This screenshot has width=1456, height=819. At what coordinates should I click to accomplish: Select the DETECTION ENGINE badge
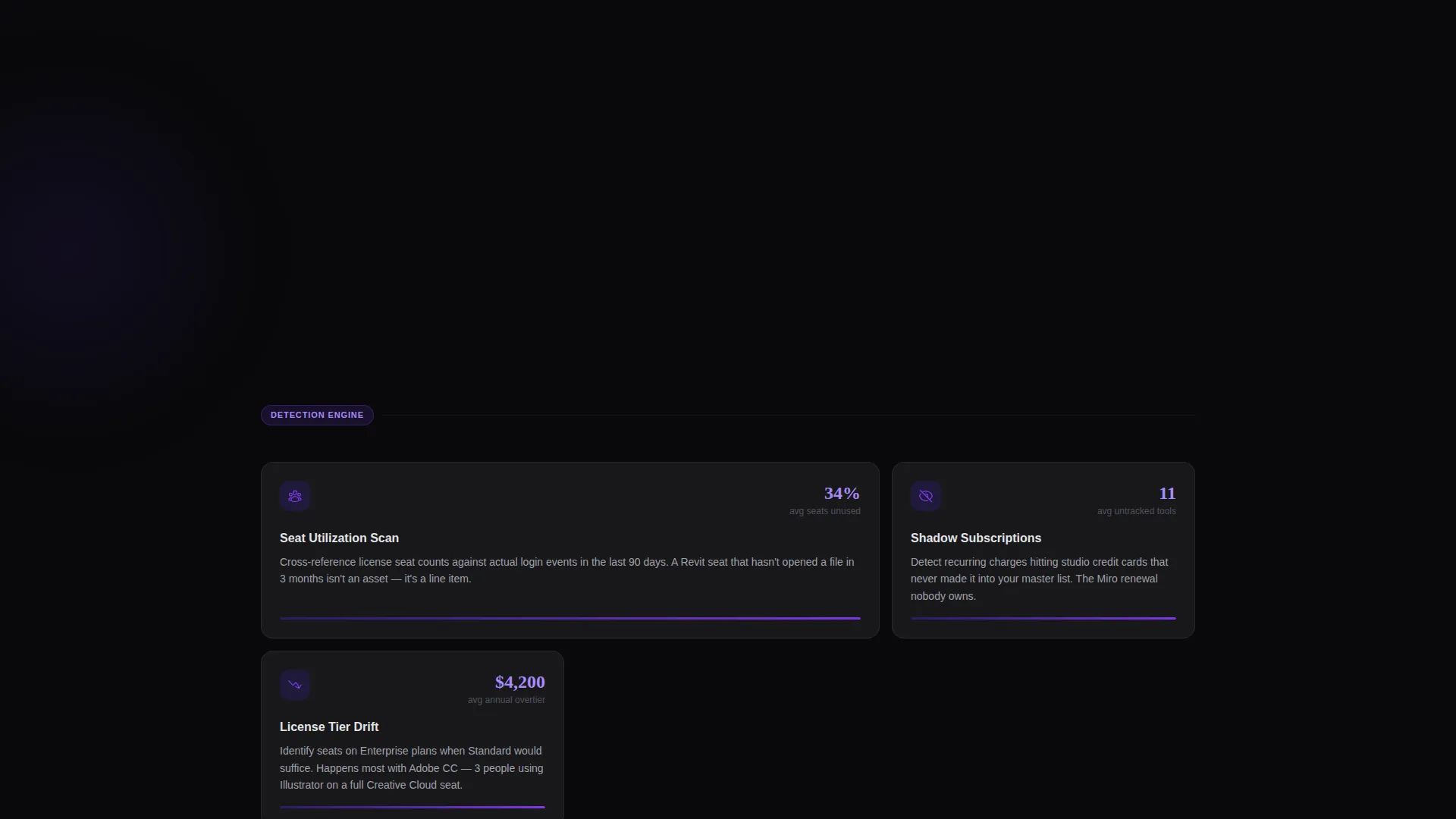point(317,415)
